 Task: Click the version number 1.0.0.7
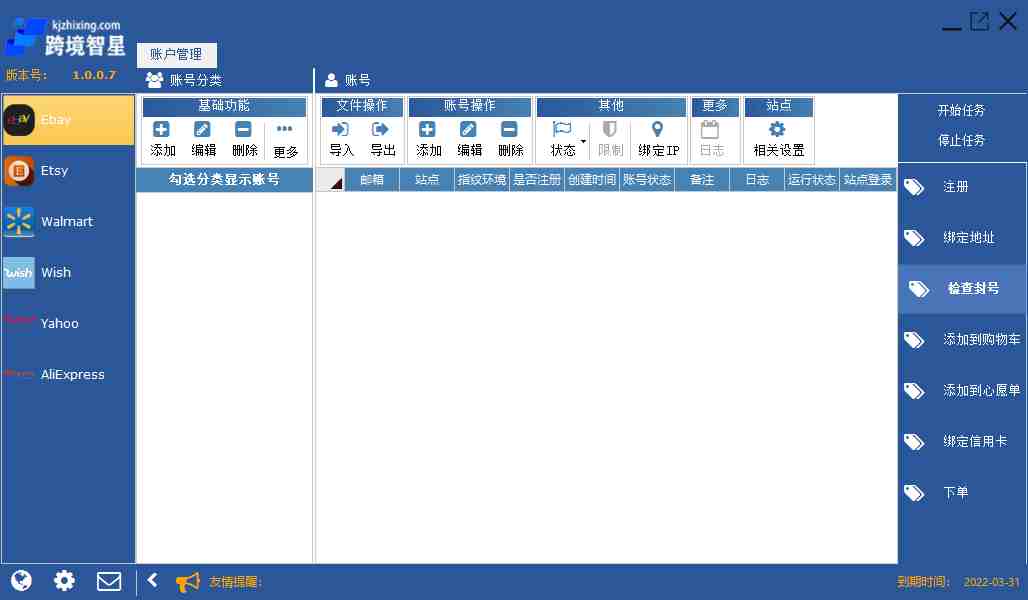pos(94,75)
